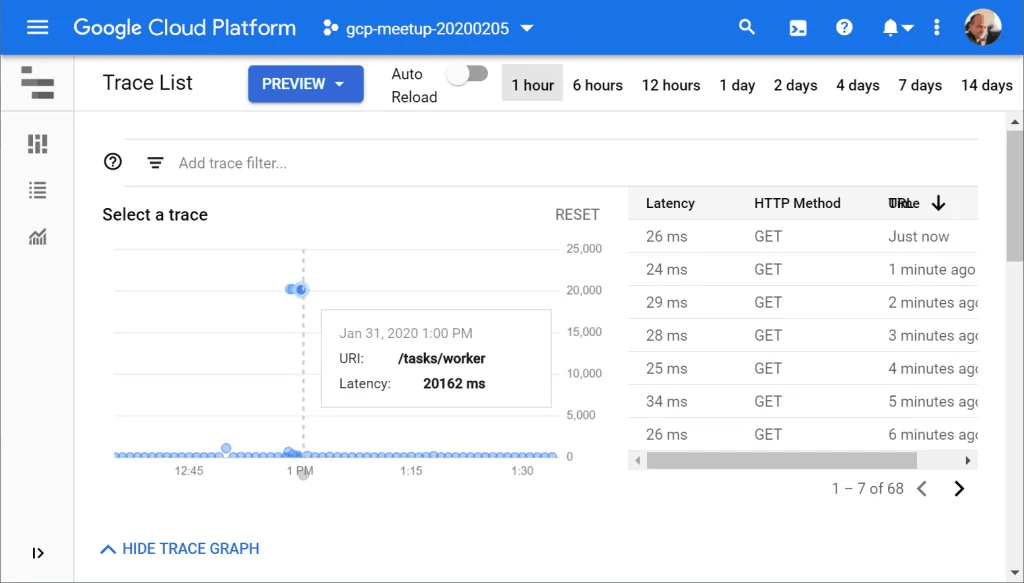Open the help question mark icon

844,27
